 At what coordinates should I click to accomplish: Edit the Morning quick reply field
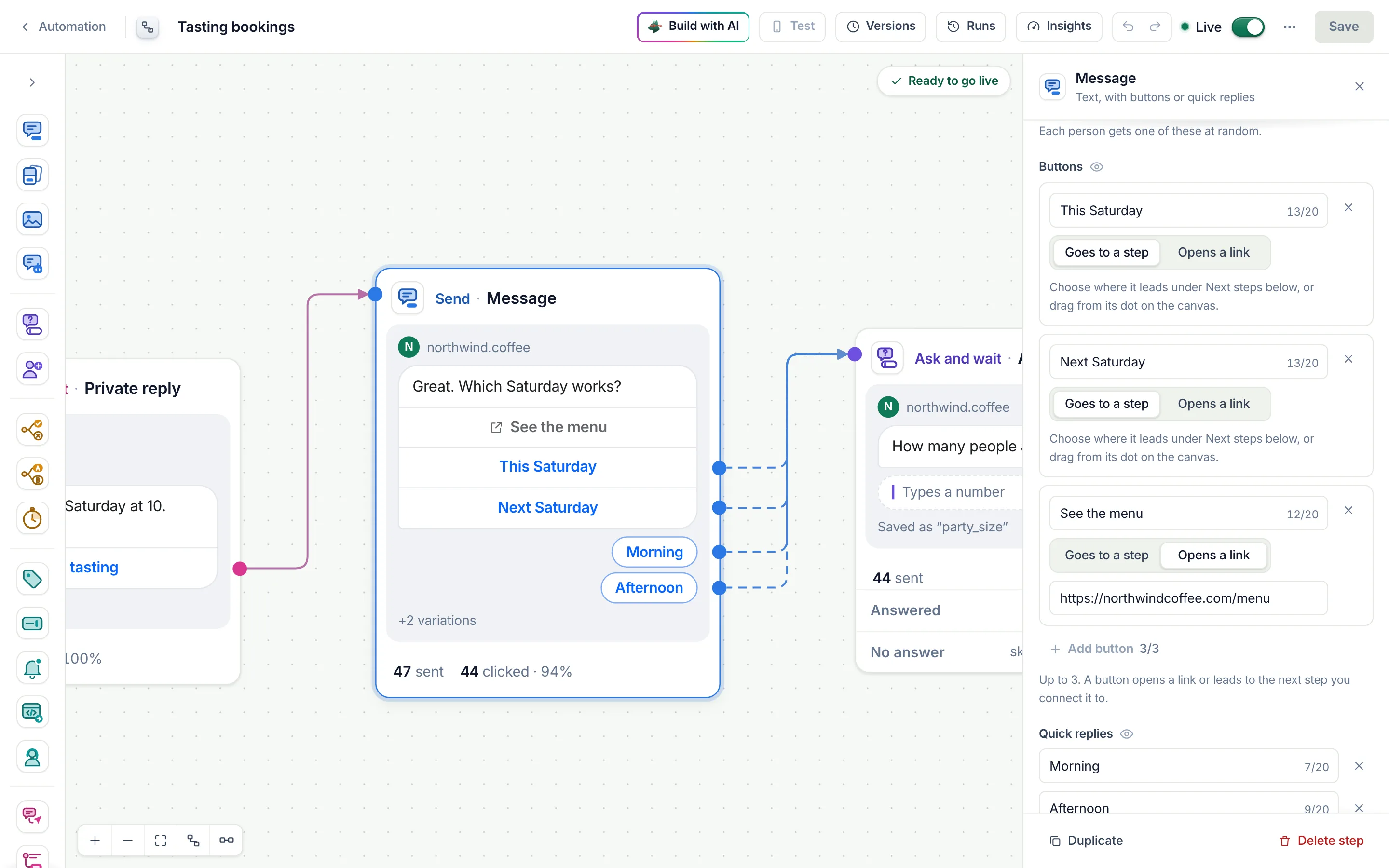click(x=1188, y=766)
